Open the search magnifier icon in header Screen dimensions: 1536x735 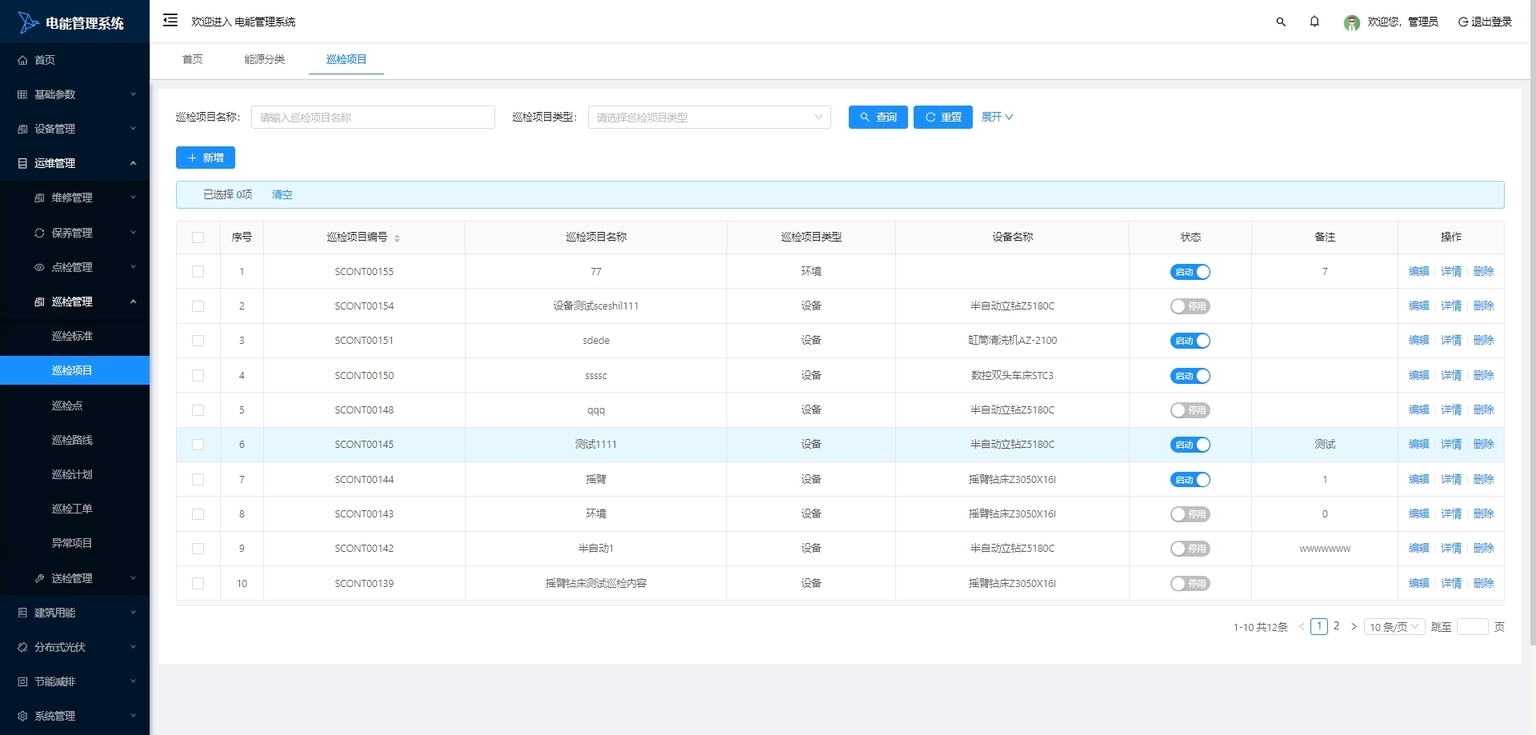1281,22
